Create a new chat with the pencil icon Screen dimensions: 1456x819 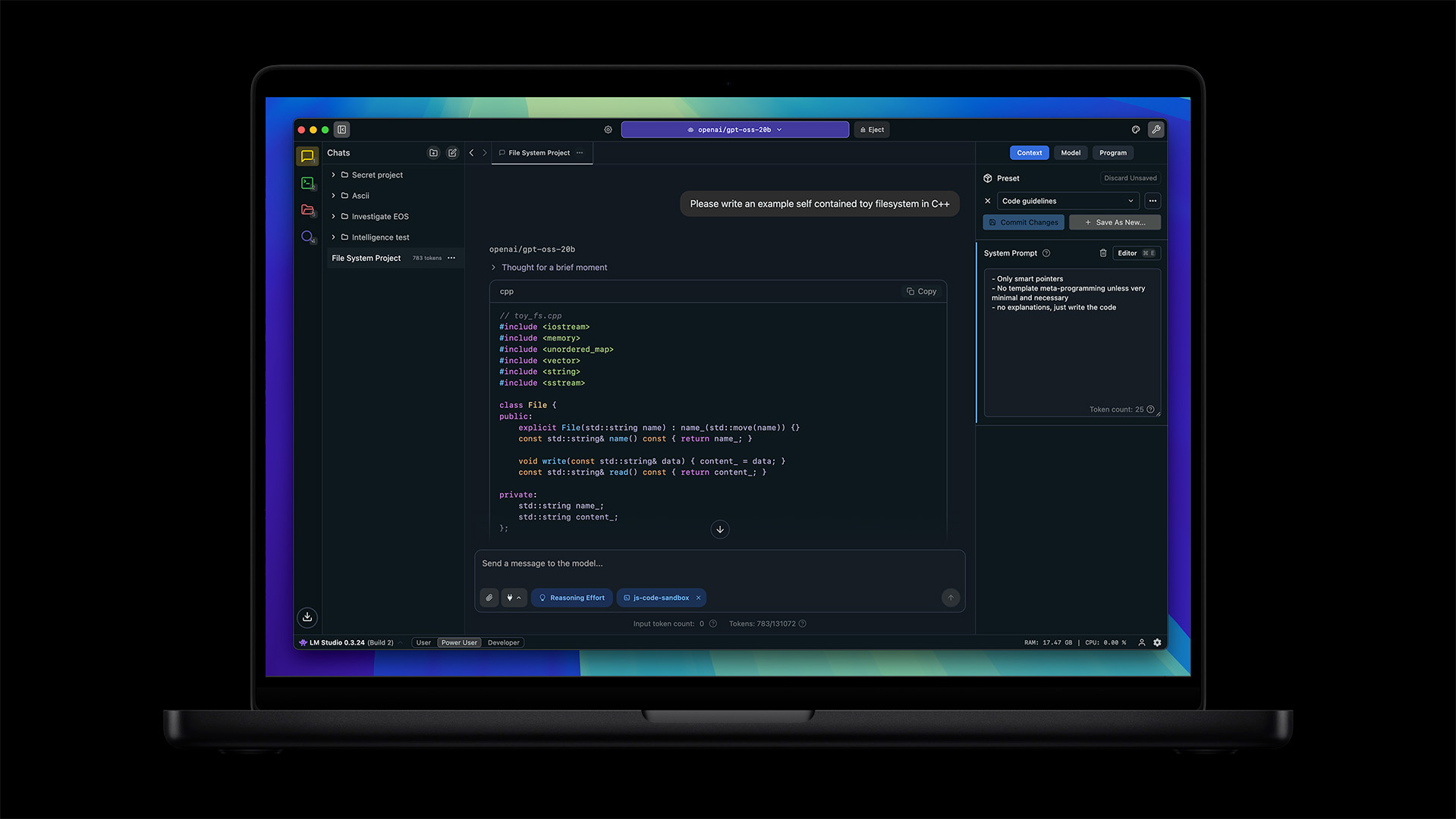click(x=452, y=152)
